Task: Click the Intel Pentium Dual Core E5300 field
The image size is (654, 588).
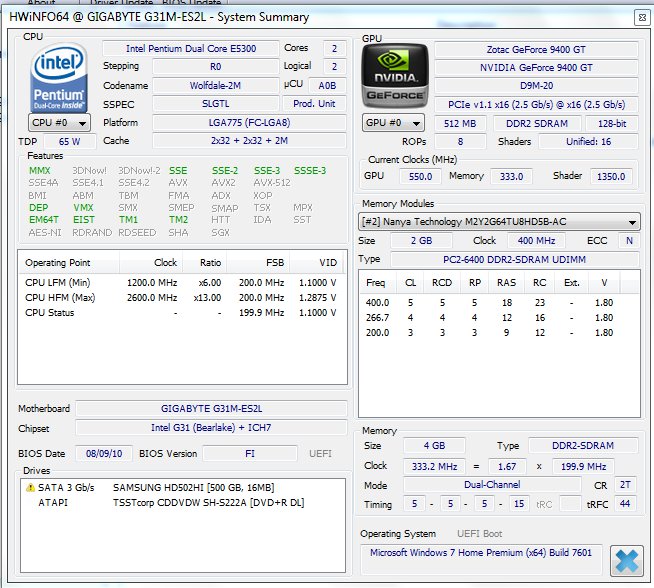Action: click(191, 48)
